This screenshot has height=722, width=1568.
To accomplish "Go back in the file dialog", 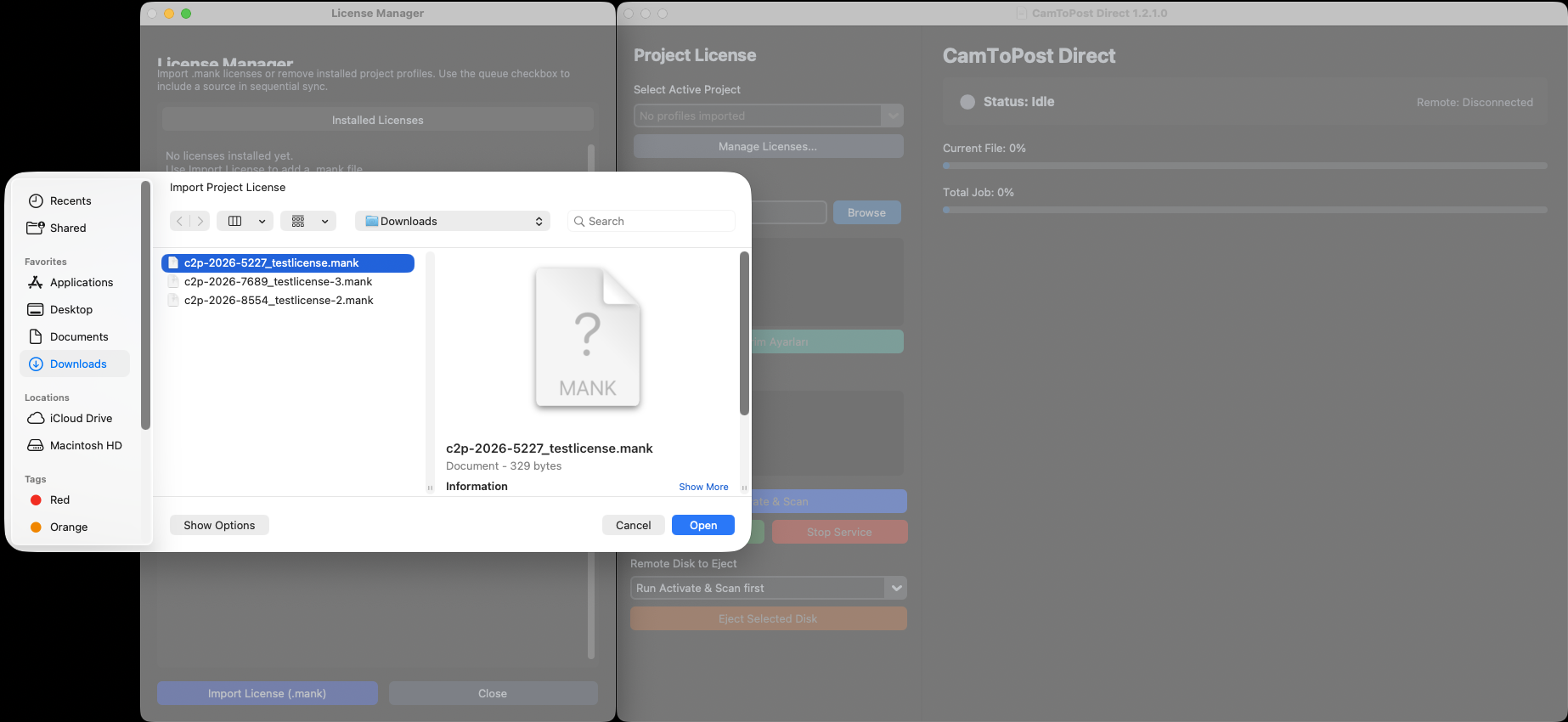I will [179, 221].
